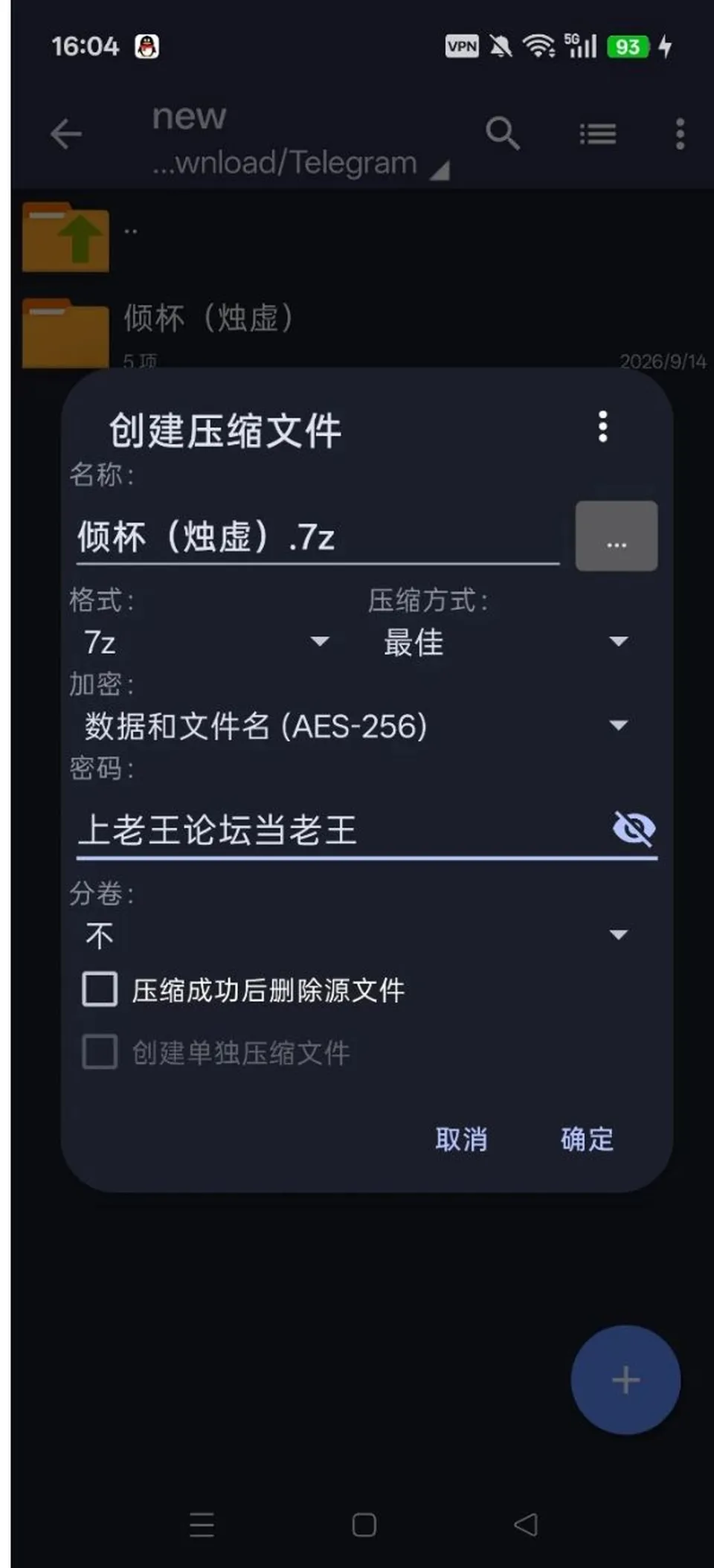Viewport: 714px width, 1568px height.
Task: Open the AES-256 encryption dropdown
Action: coord(357,726)
